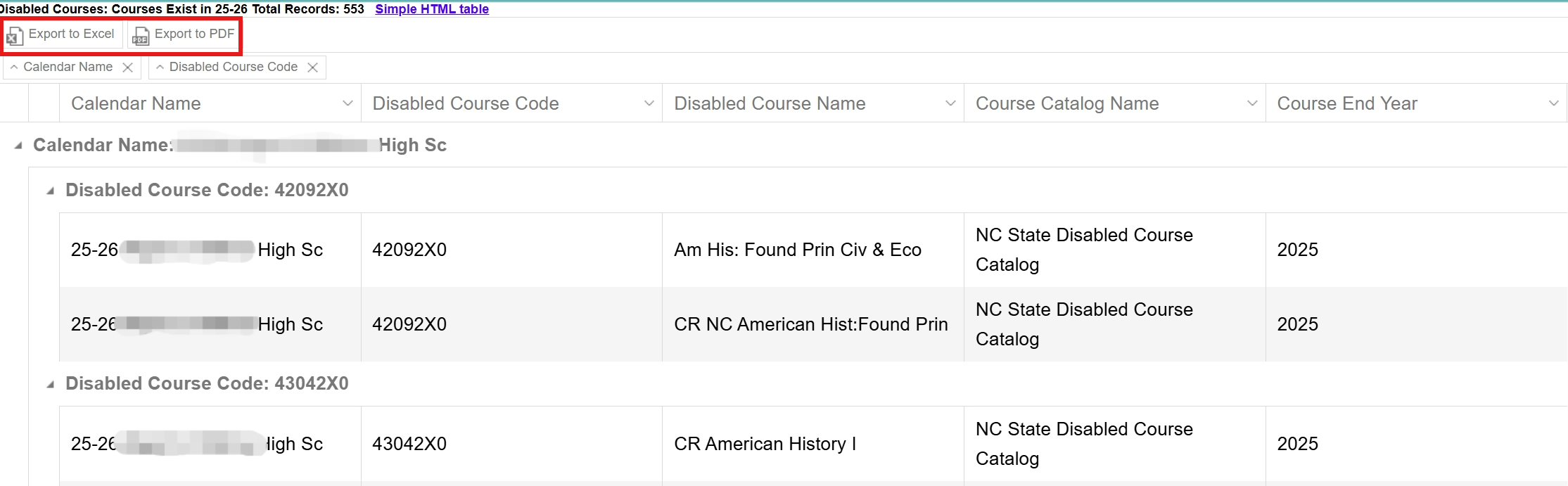The width and height of the screenshot is (1568, 486).
Task: Collapse the Disabled Course Code 43042X0 group
Action: pyautogui.click(x=50, y=384)
